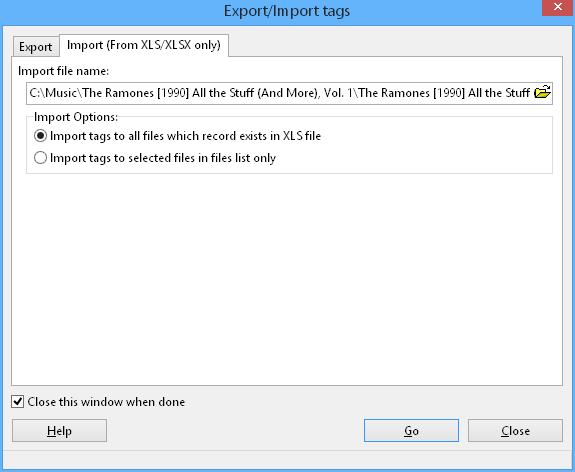
Task: Click blank area of the Import tab panel
Action: 287,279
